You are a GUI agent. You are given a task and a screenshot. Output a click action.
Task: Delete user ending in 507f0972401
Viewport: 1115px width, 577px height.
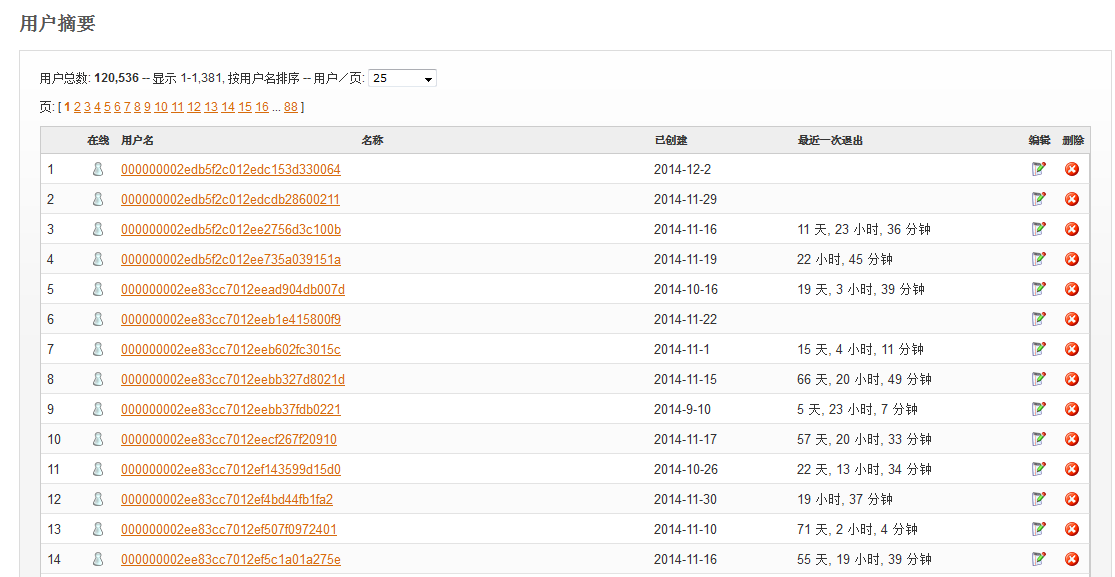coord(1072,529)
